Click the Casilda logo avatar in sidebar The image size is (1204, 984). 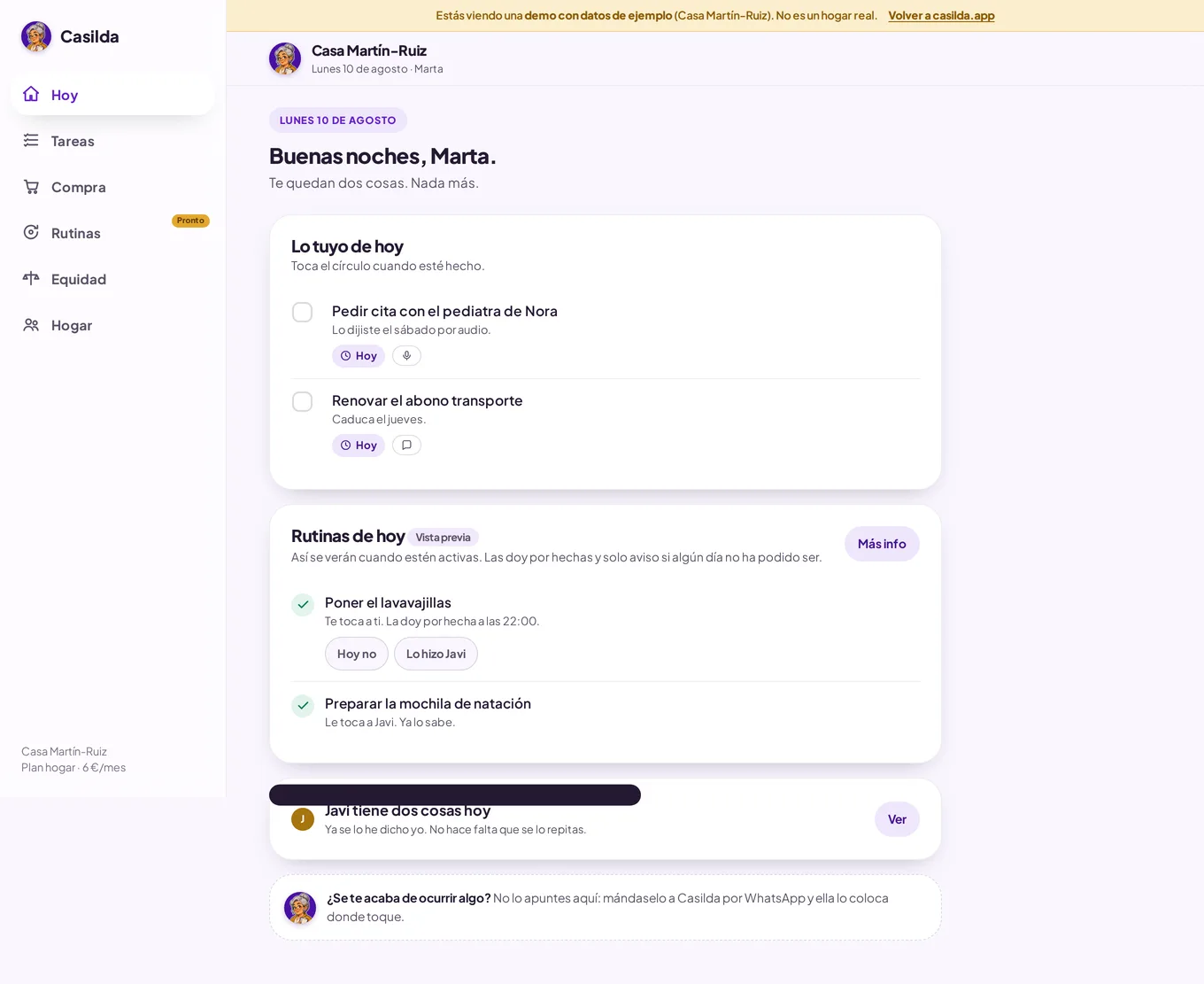click(x=36, y=37)
